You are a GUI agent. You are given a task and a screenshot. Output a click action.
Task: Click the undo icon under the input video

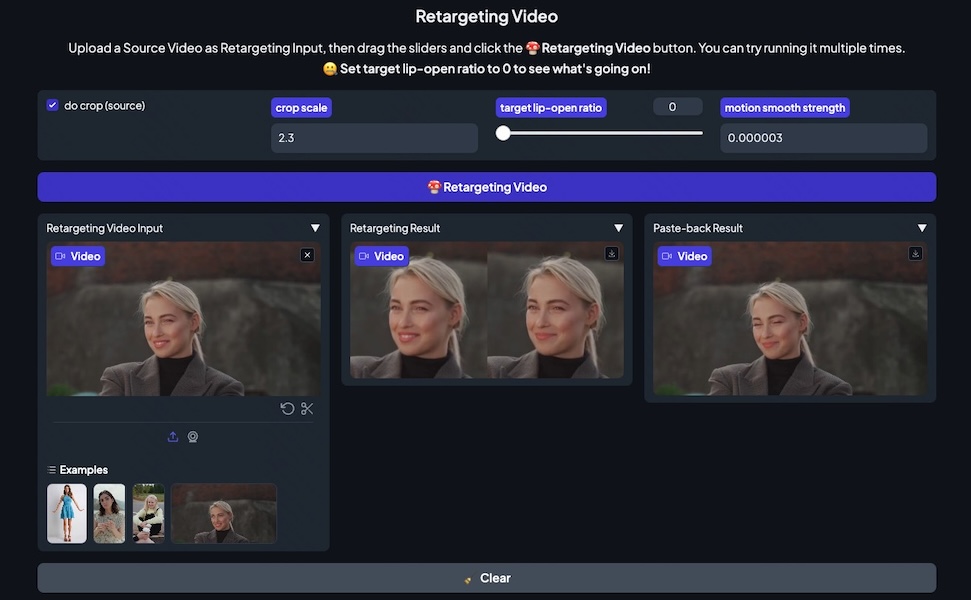coord(287,408)
